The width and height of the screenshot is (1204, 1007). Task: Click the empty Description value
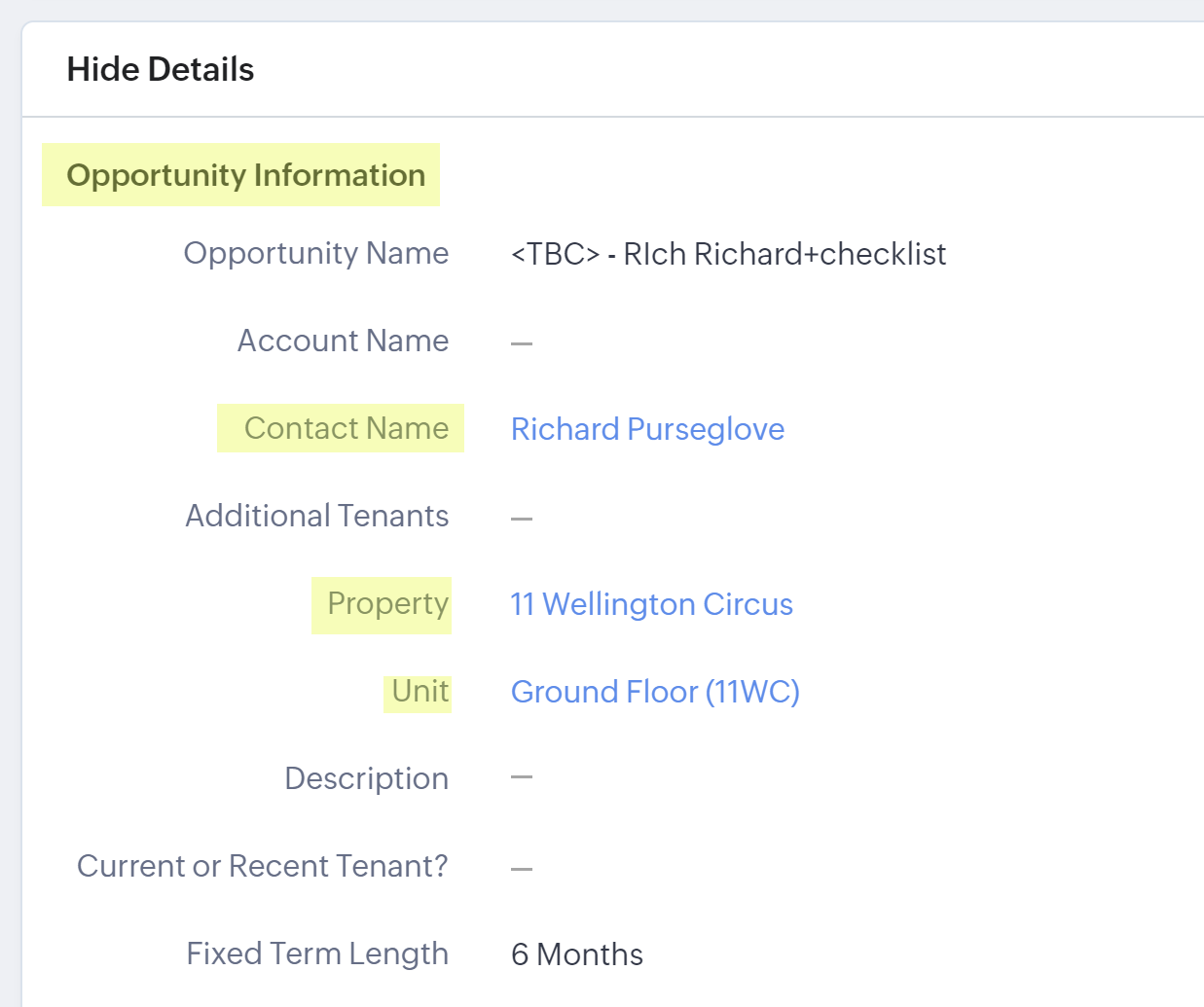(x=522, y=777)
